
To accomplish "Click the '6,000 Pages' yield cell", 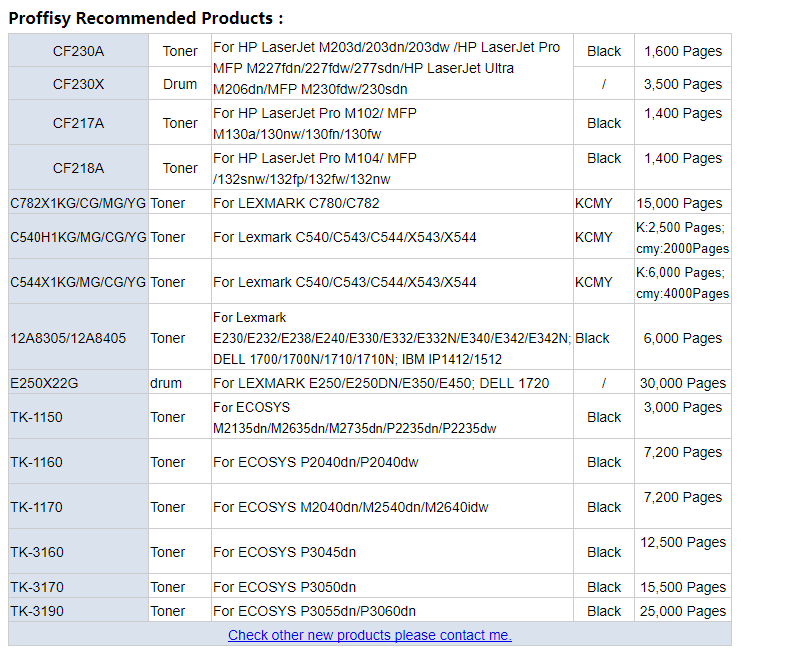I will coord(682,338).
